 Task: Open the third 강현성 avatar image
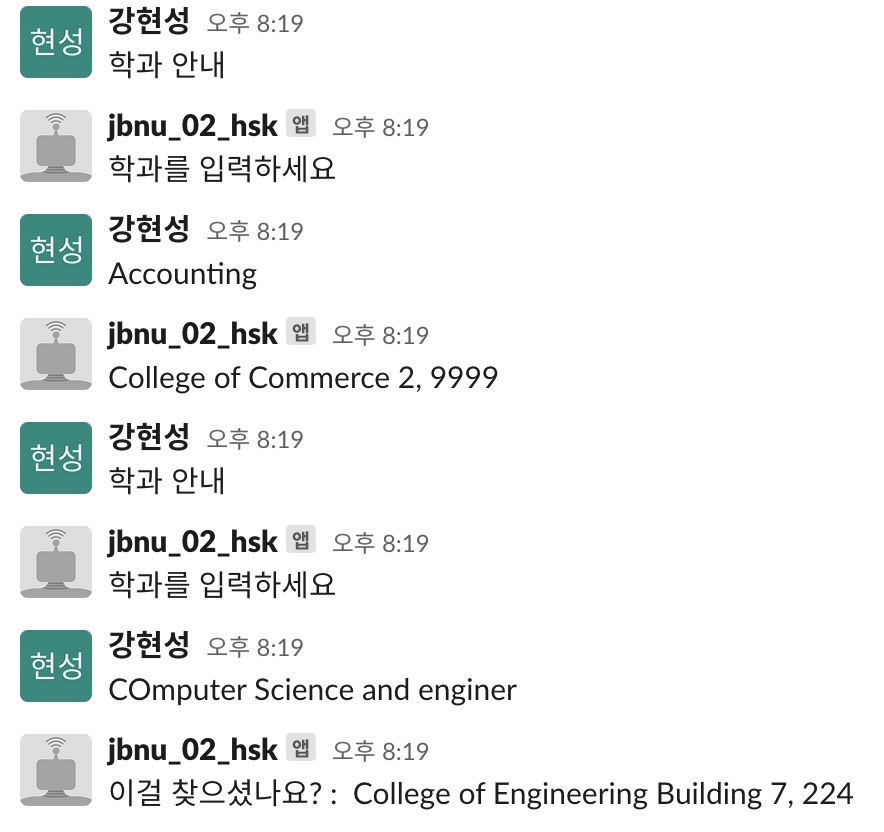[x=55, y=458]
